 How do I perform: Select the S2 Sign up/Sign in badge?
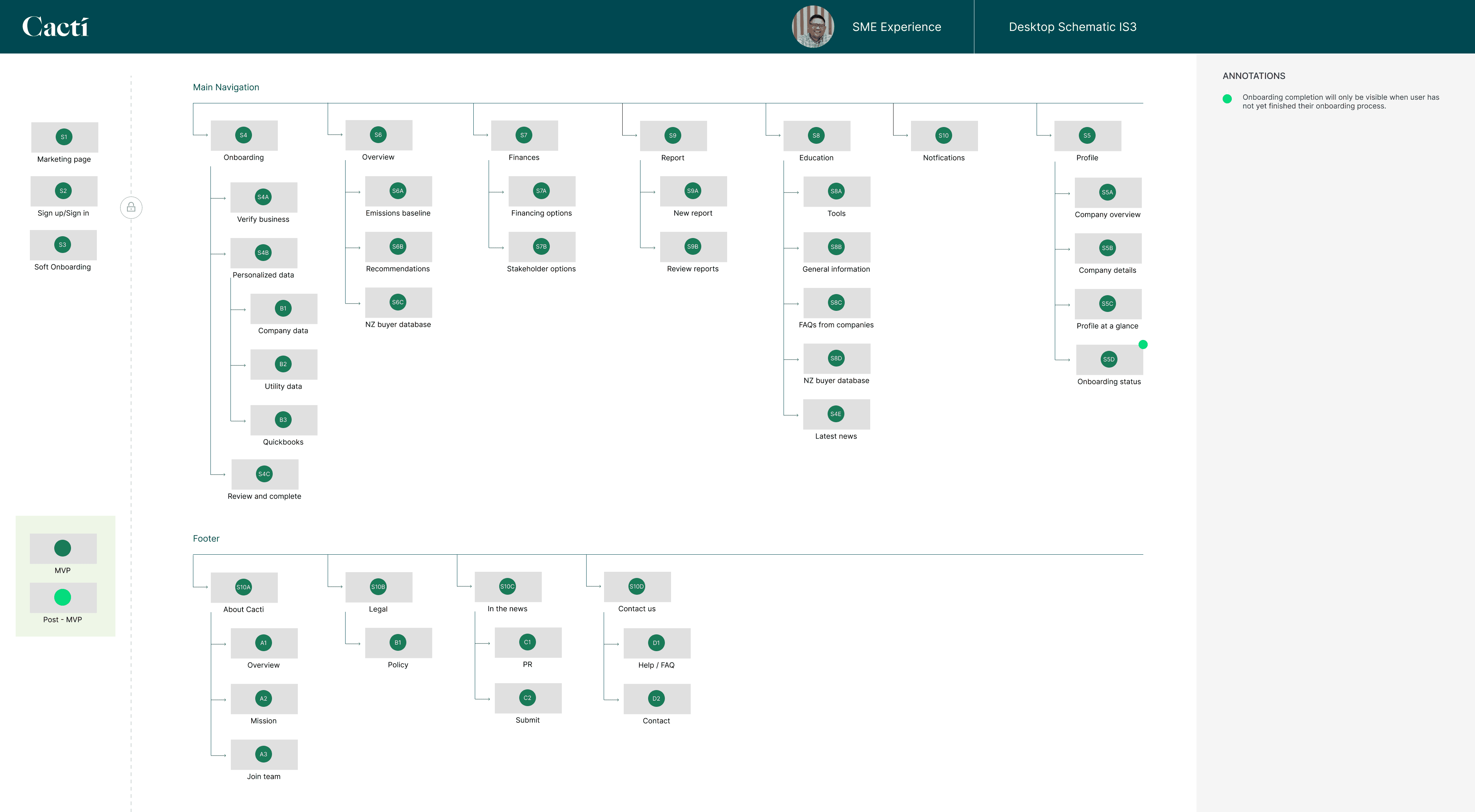(64, 191)
